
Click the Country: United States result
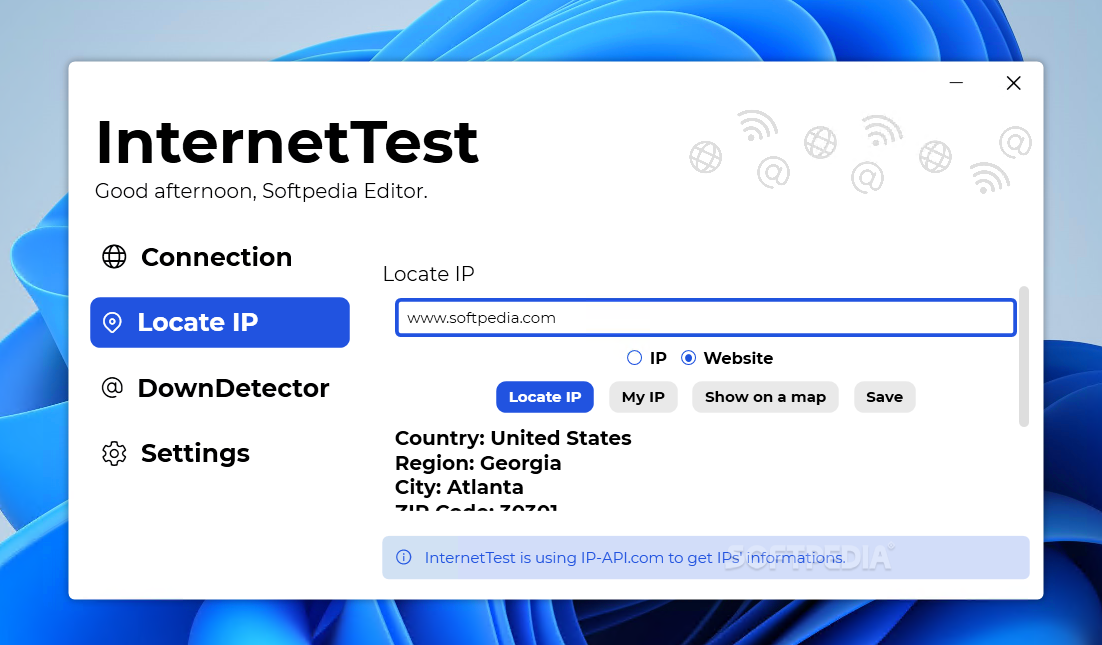pyautogui.click(x=513, y=438)
